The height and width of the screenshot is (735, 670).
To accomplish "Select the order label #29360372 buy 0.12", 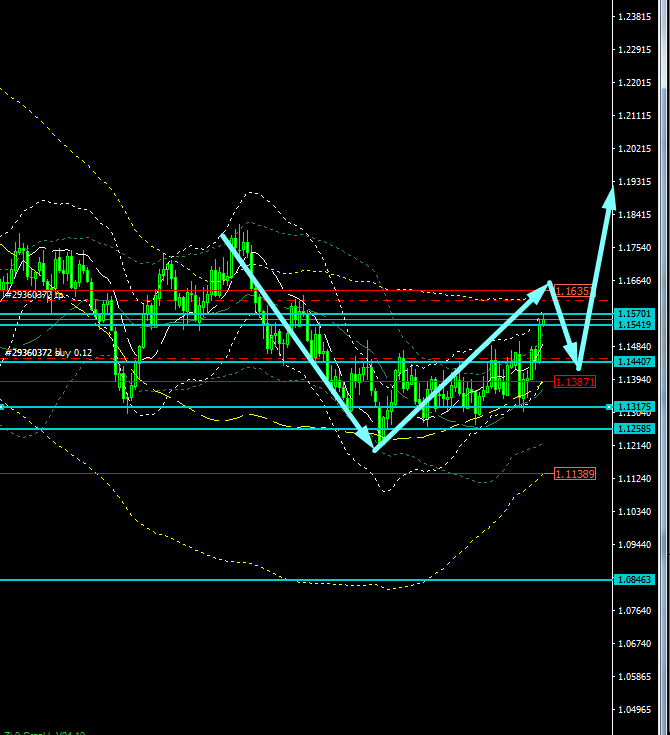I will (48, 352).
